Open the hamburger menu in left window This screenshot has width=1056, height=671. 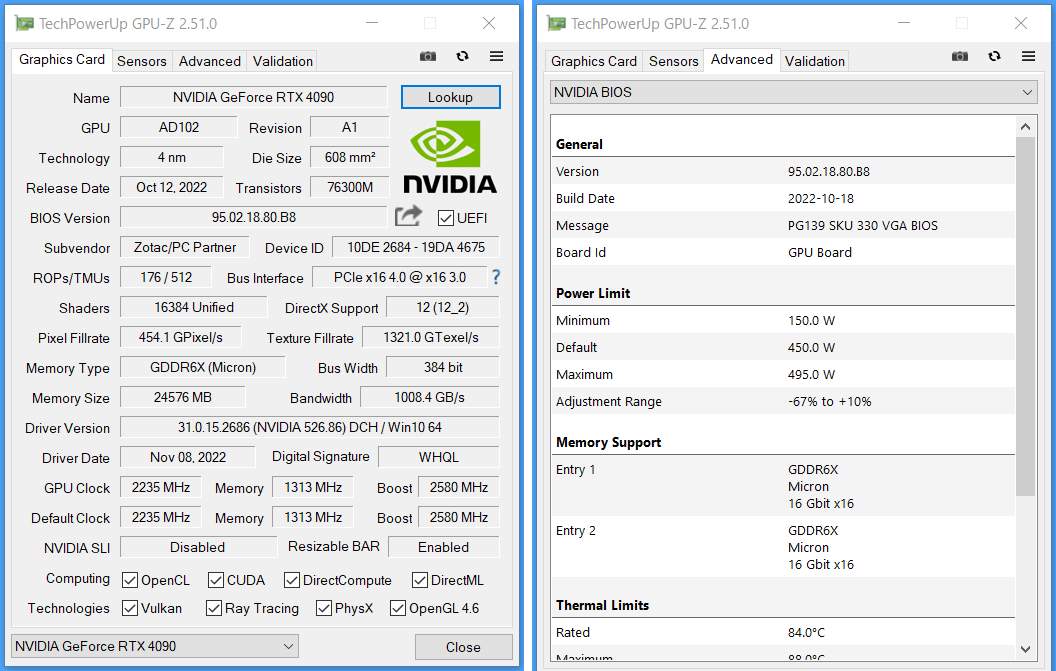496,57
